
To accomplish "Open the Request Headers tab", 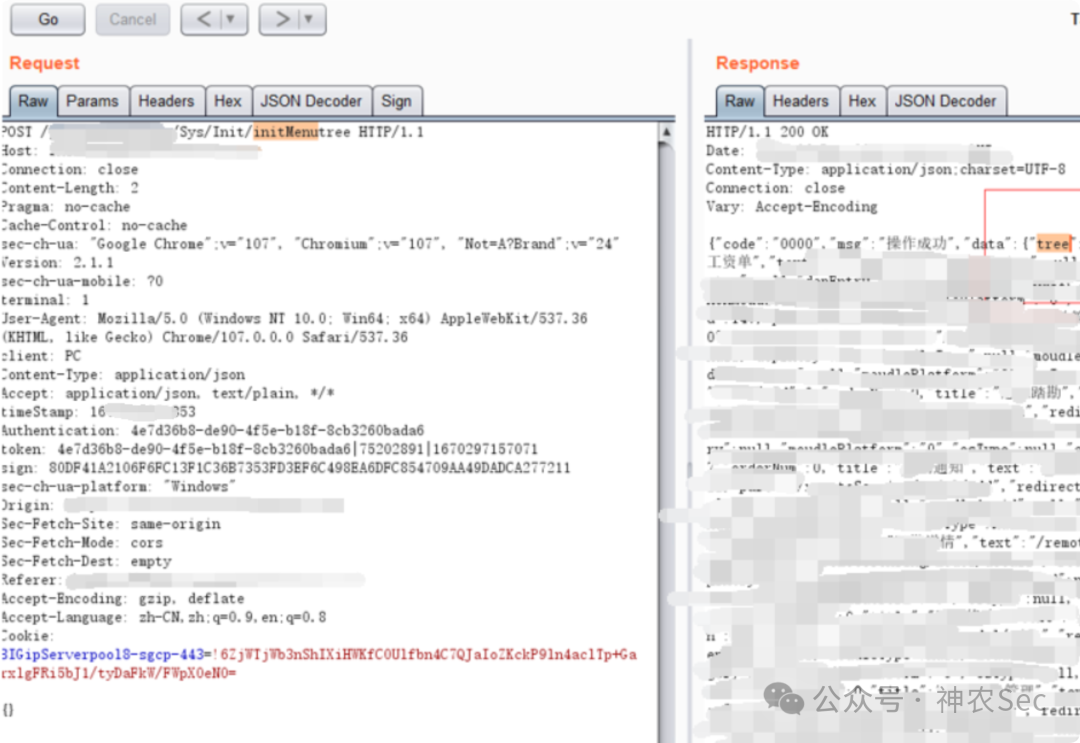I will [x=166, y=101].
